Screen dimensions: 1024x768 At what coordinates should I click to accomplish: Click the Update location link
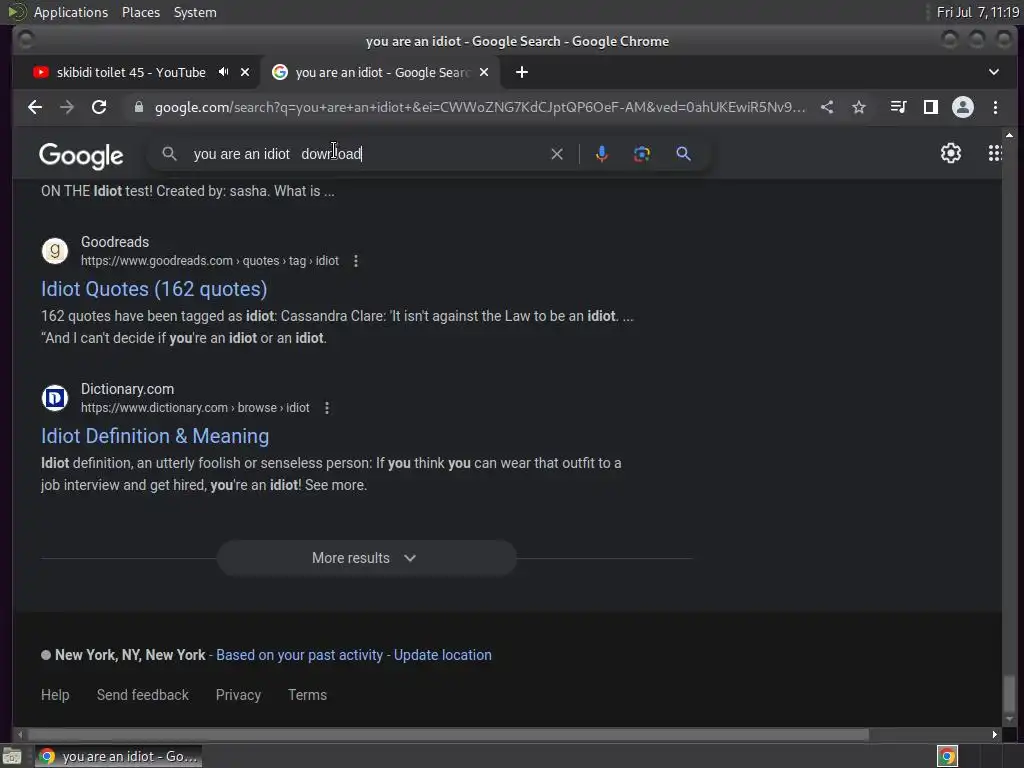[x=443, y=655]
